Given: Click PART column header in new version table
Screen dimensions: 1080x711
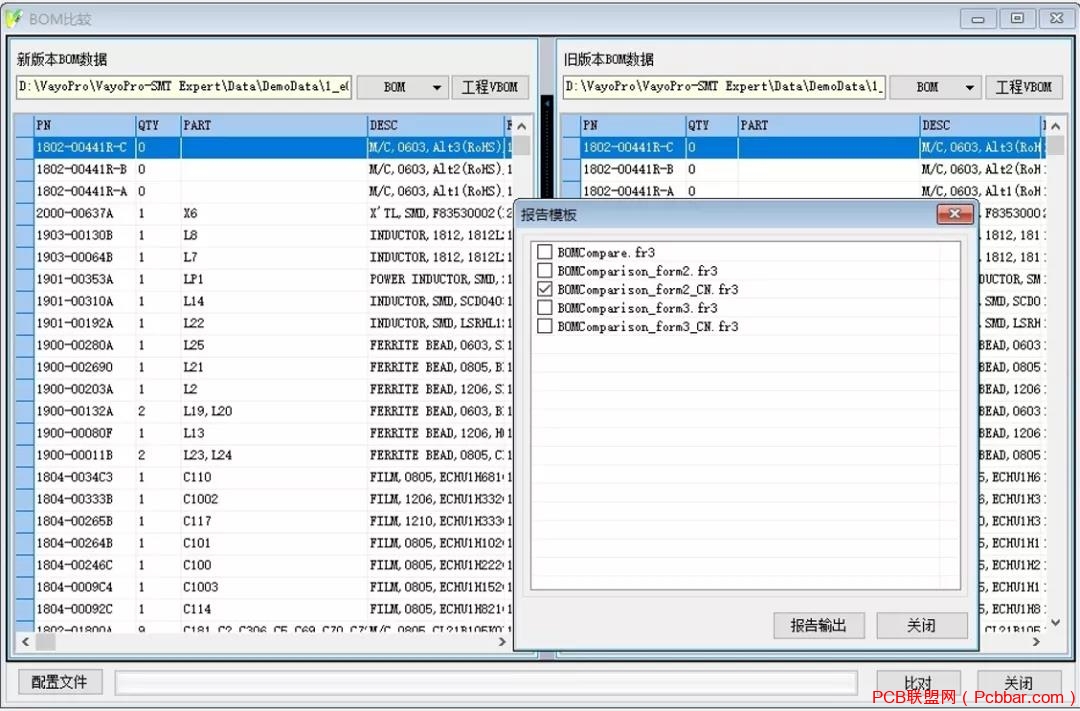Looking at the screenshot, I should tap(274, 125).
